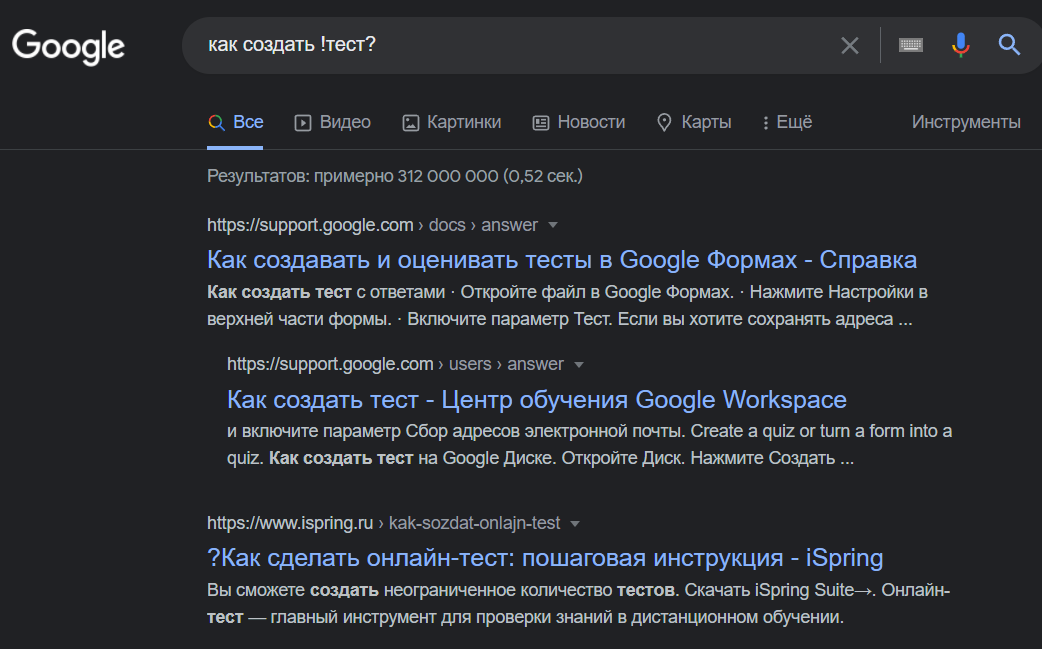Image resolution: width=1042 pixels, height=649 pixels.
Task: Switch to the Карты tab
Action: pyautogui.click(x=694, y=122)
